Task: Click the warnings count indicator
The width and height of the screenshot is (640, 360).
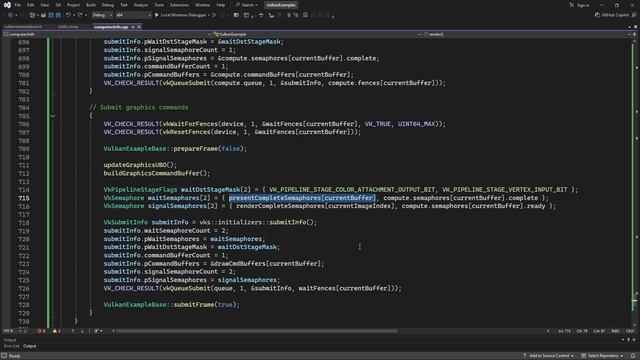Action: (56, 331)
